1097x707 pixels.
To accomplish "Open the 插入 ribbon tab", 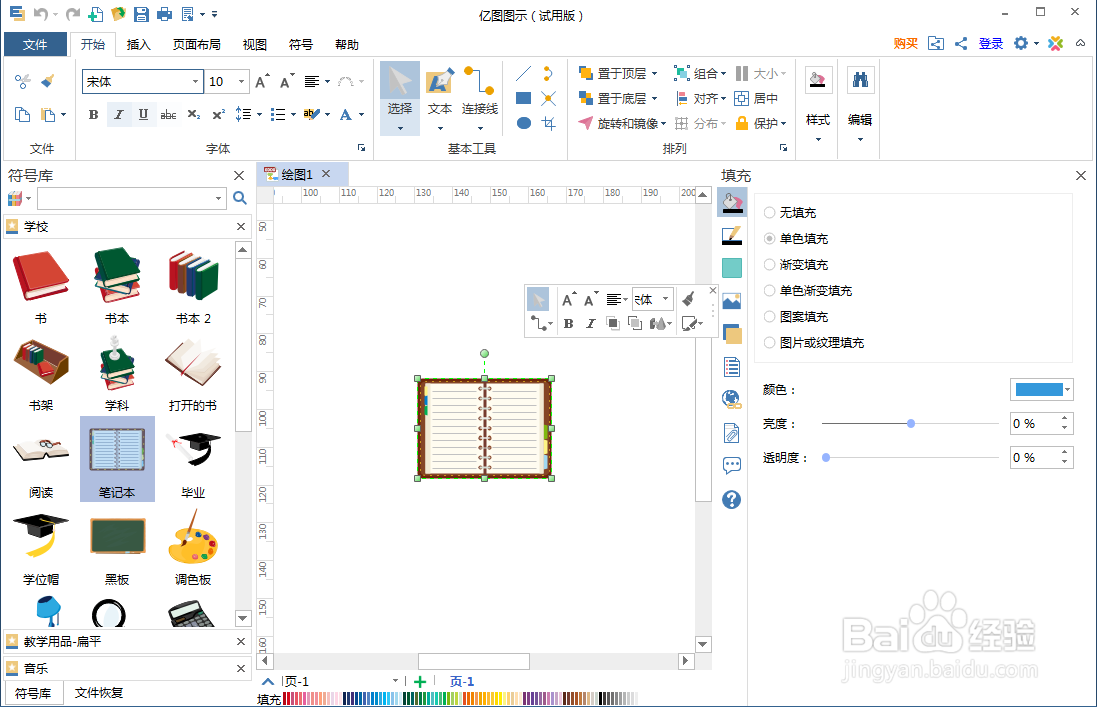I will pos(137,44).
